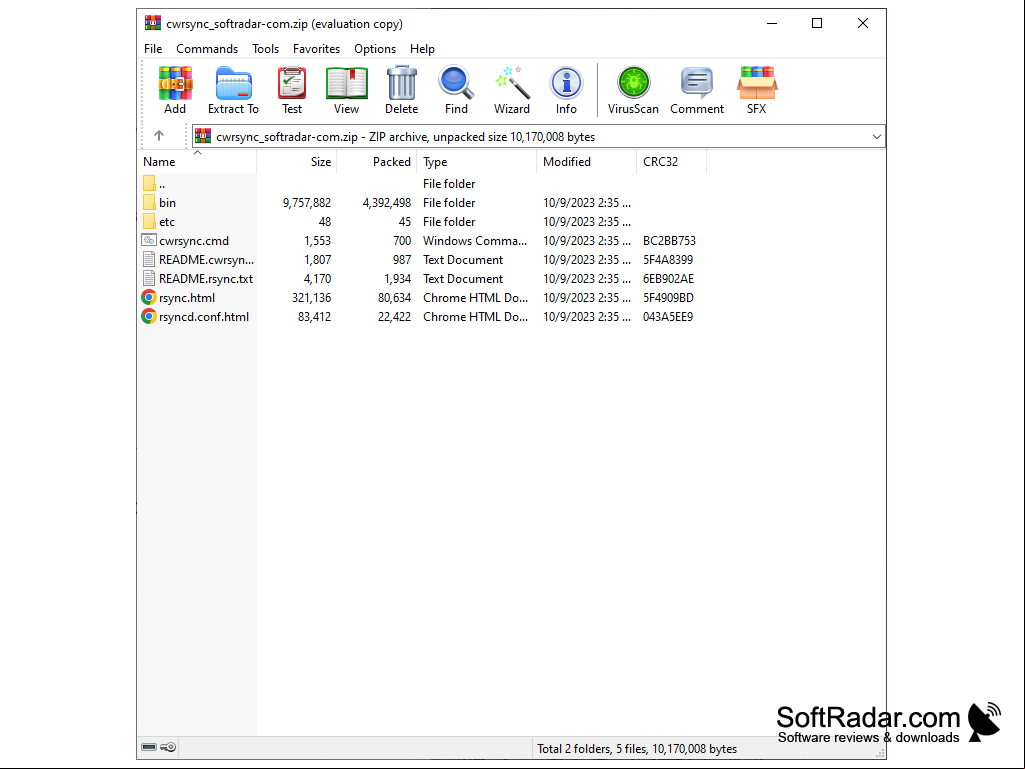Open the Options menu

375,49
